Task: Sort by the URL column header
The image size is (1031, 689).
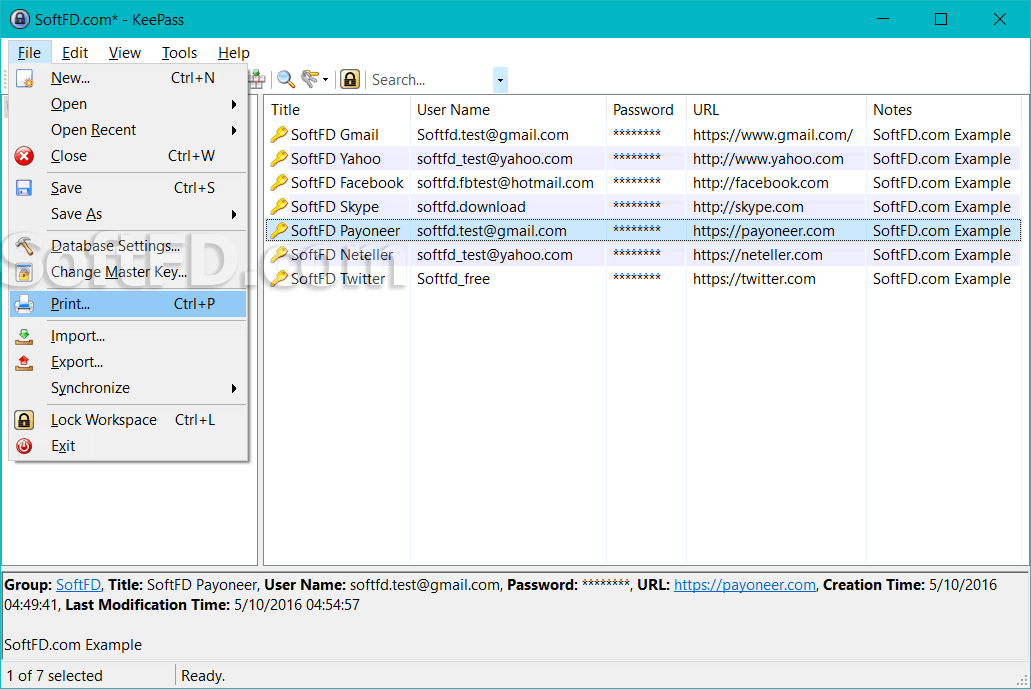Action: [777, 110]
